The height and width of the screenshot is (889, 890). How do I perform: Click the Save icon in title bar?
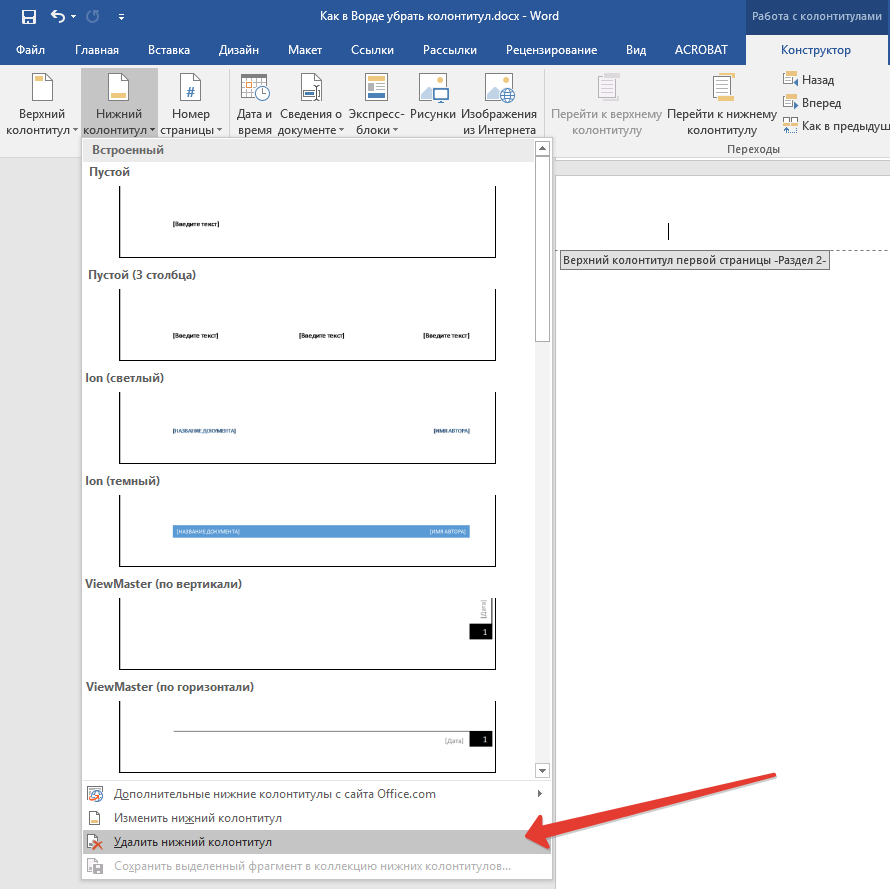tap(28, 17)
